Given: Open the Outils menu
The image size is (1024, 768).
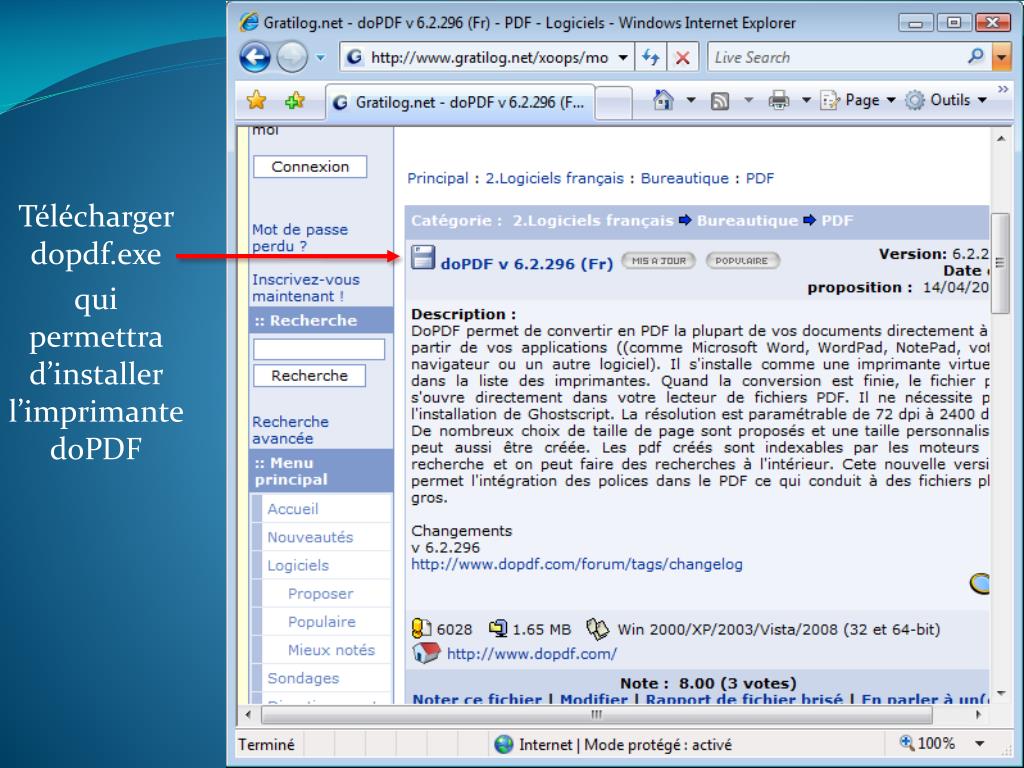Looking at the screenshot, I should tap(946, 101).
